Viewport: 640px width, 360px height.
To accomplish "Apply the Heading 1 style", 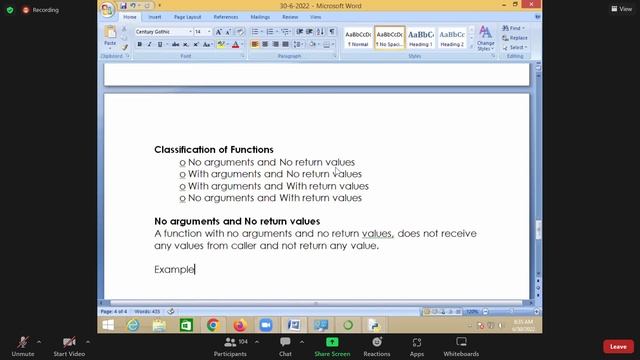I will tap(421, 38).
